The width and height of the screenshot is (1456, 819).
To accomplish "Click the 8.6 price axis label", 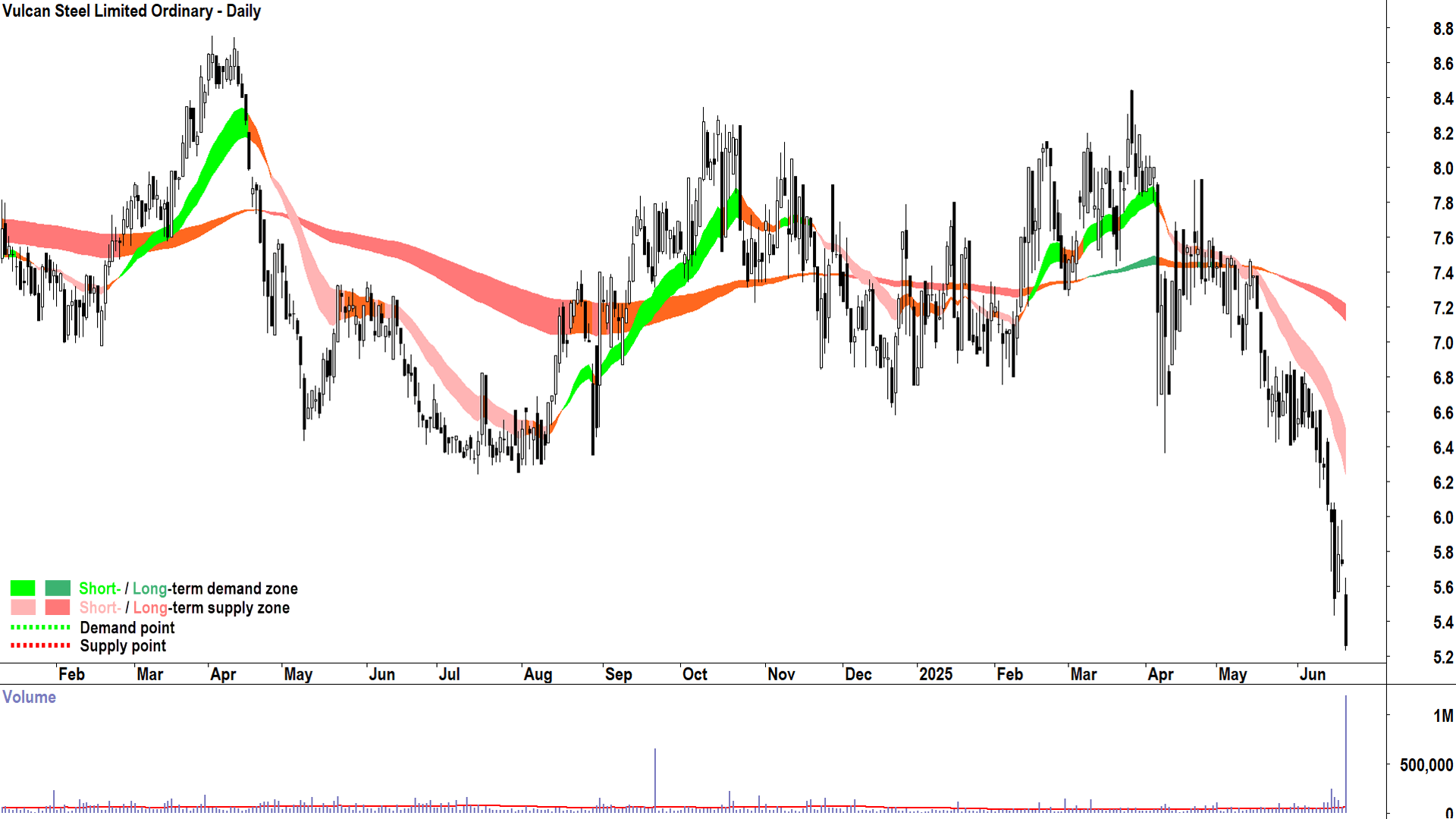I will (x=1442, y=64).
